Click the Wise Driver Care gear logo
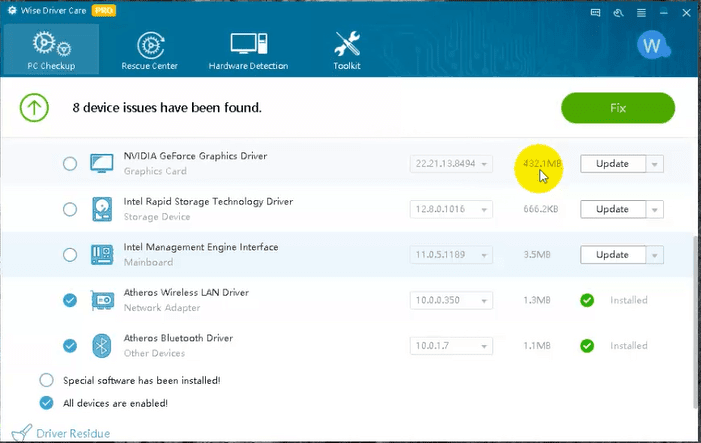 pos(12,10)
